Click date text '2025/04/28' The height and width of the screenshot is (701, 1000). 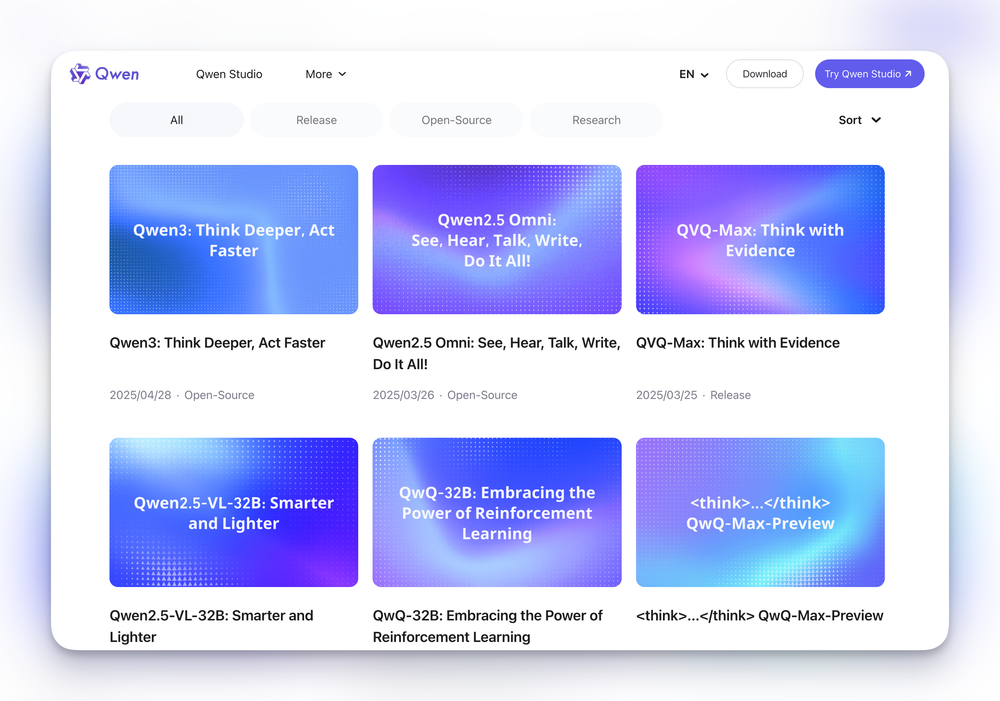140,395
